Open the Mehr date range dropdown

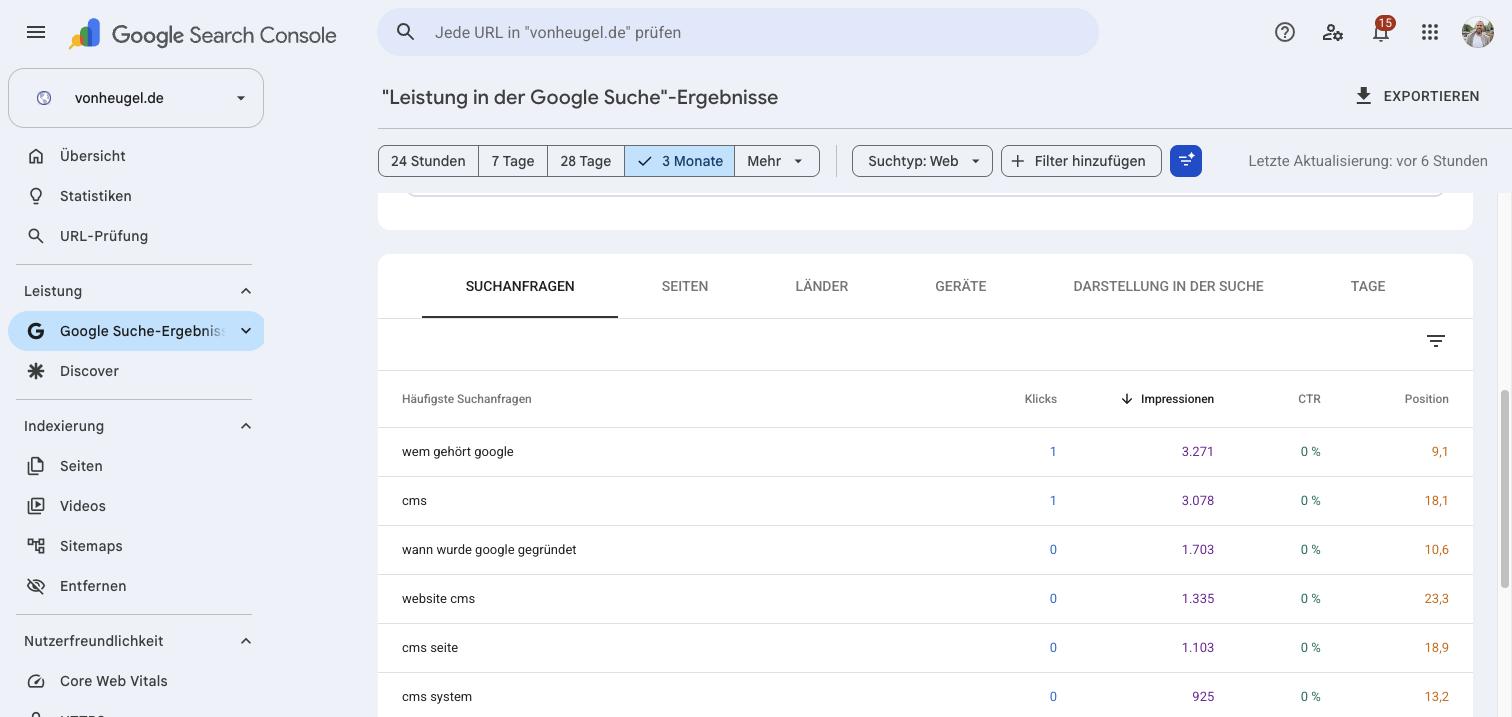777,161
